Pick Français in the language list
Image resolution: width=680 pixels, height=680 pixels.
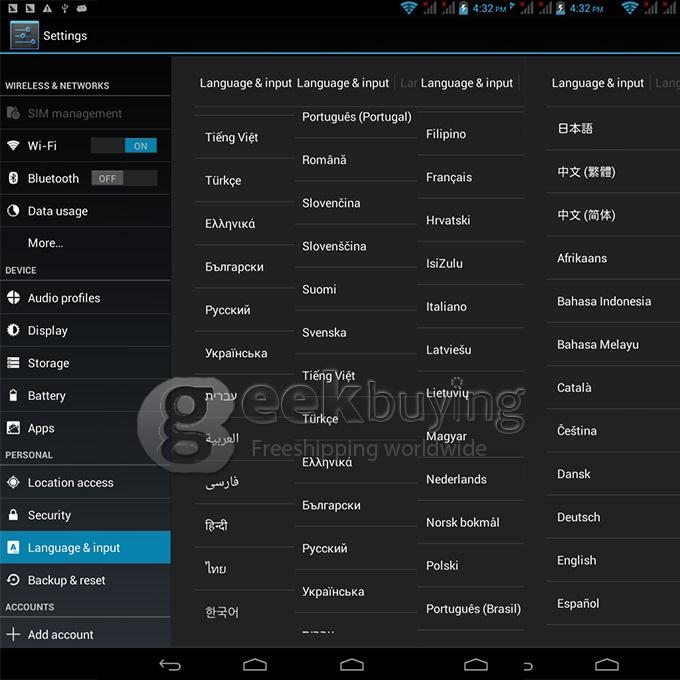pos(449,177)
